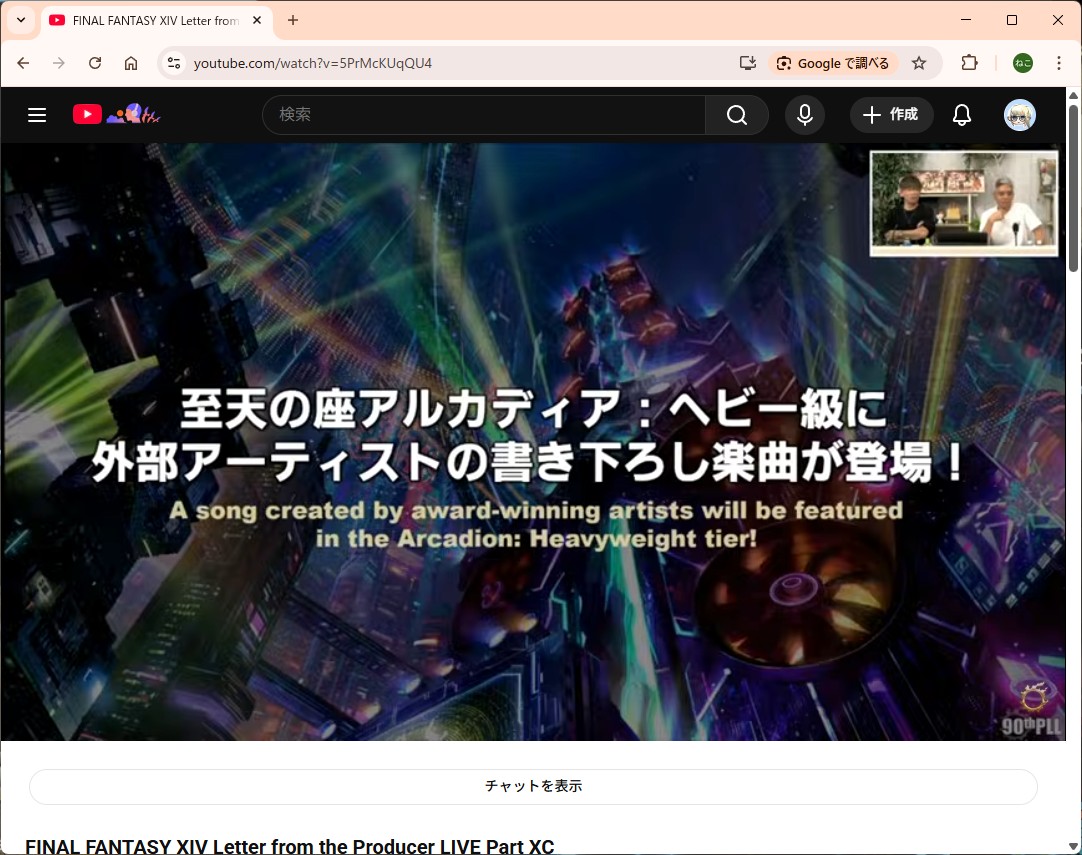The image size is (1082, 855).
Task: Open the Chrome profile ねこ menu
Action: click(x=1023, y=63)
